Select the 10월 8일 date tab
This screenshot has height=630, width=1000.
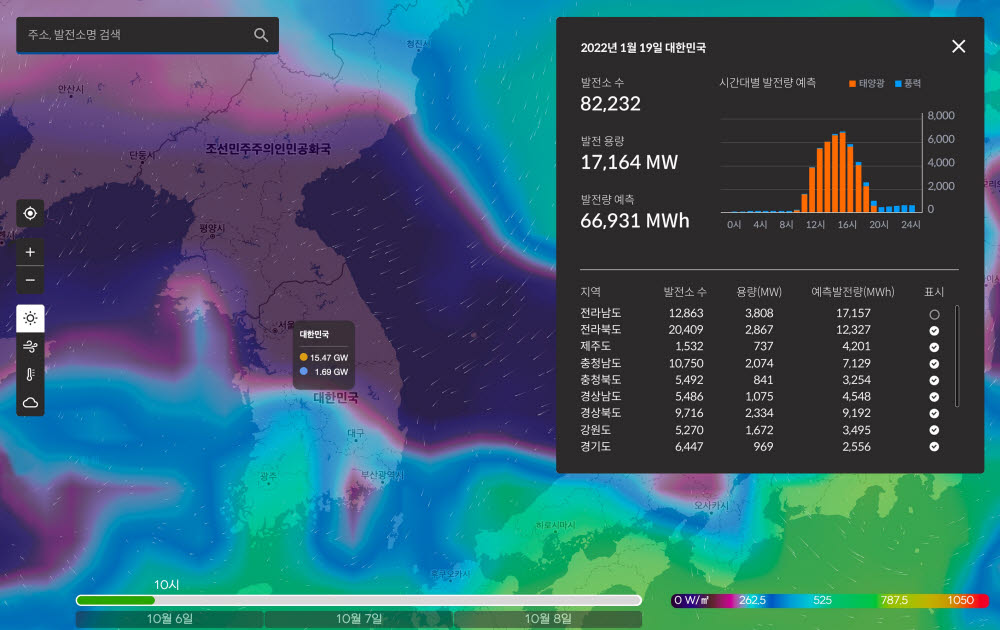click(547, 619)
